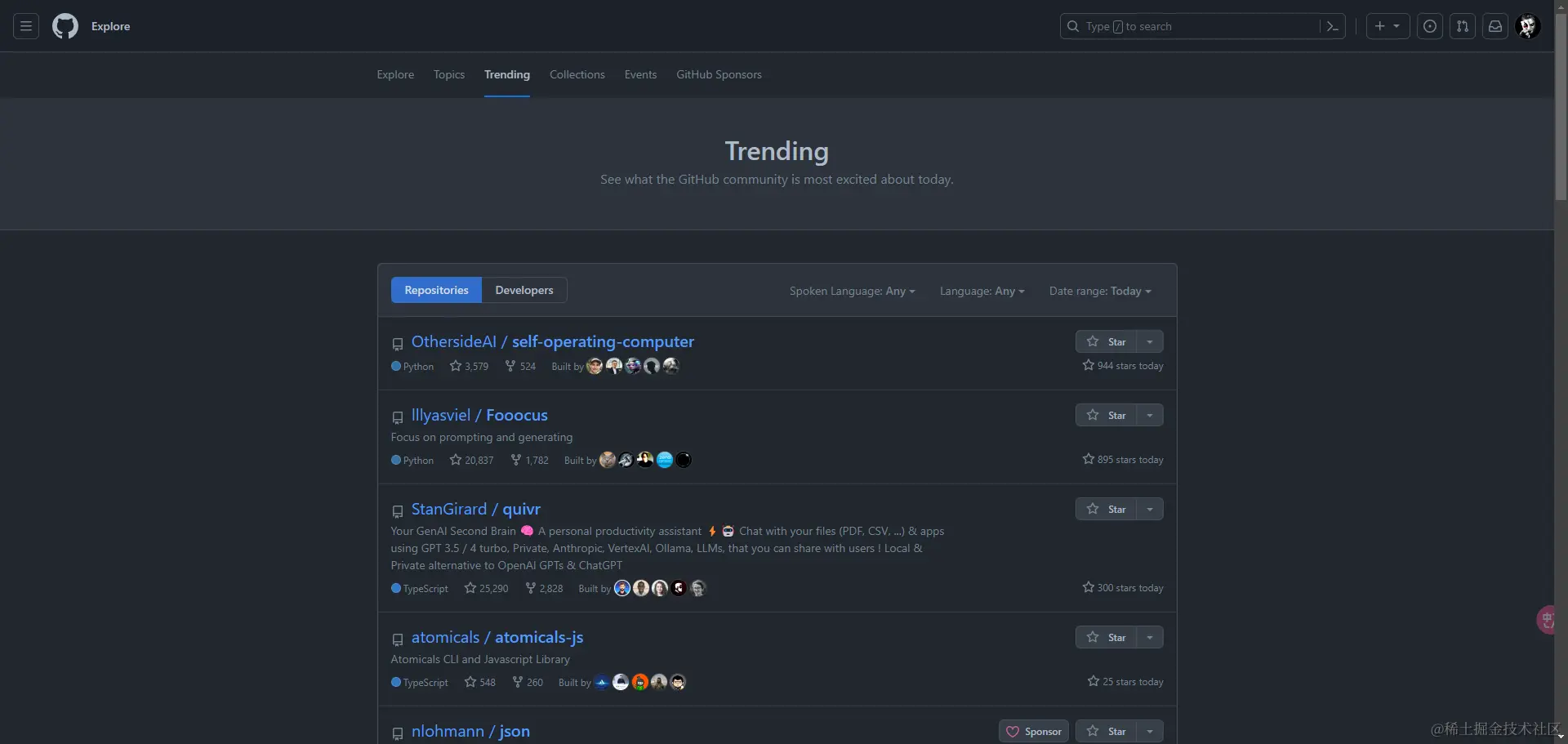Select the Repositories view button
Viewport: 1568px width, 744px height.
436,290
